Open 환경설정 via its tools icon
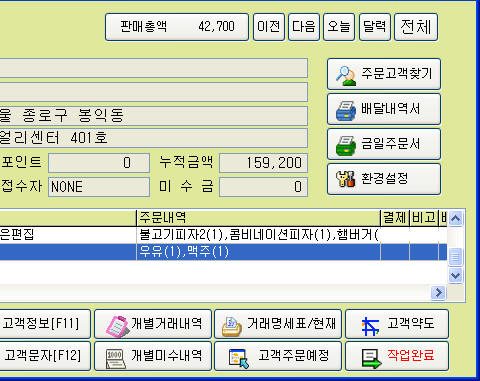 coord(345,179)
